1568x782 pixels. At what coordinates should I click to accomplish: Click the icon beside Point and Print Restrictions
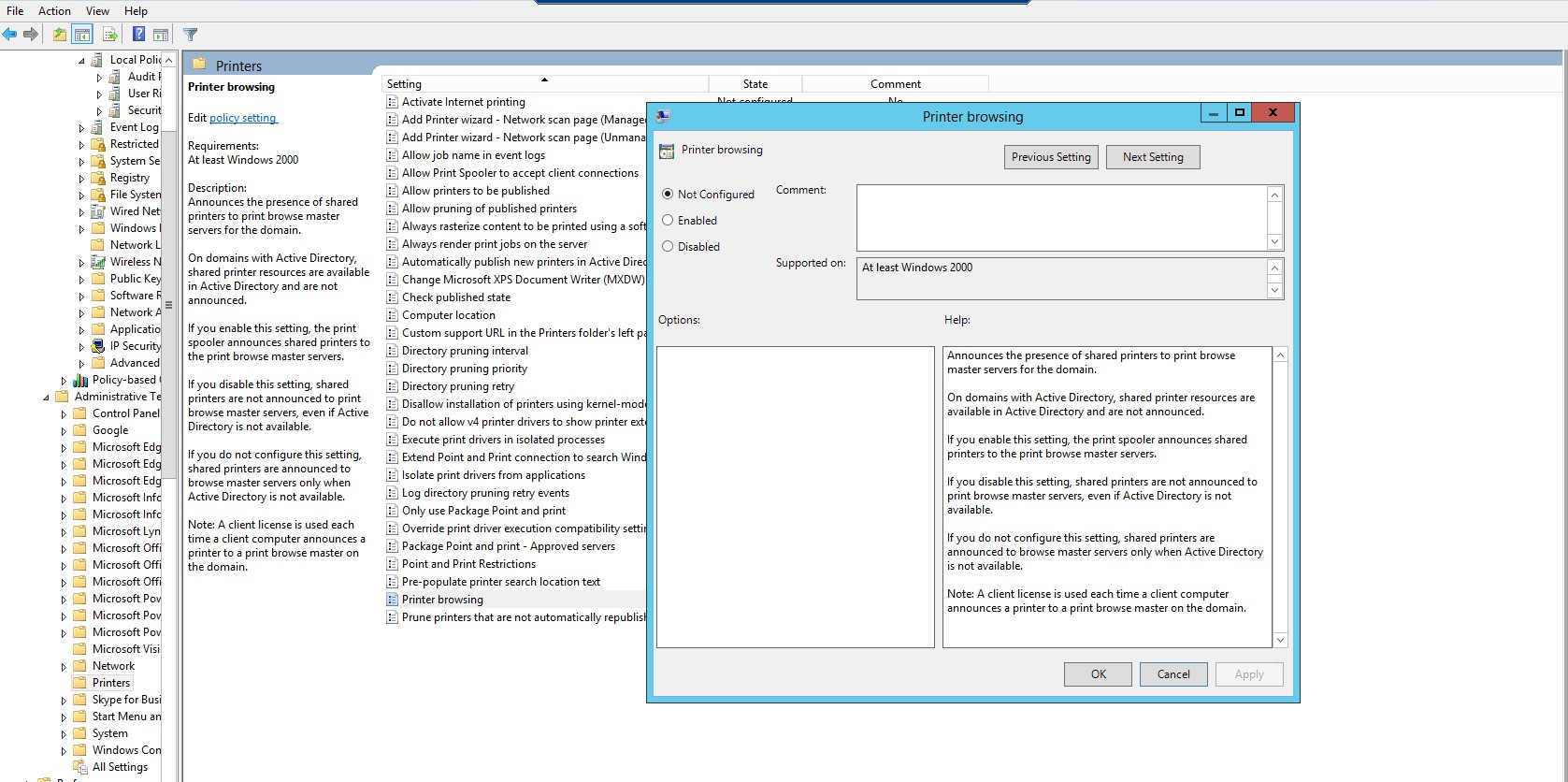(393, 564)
